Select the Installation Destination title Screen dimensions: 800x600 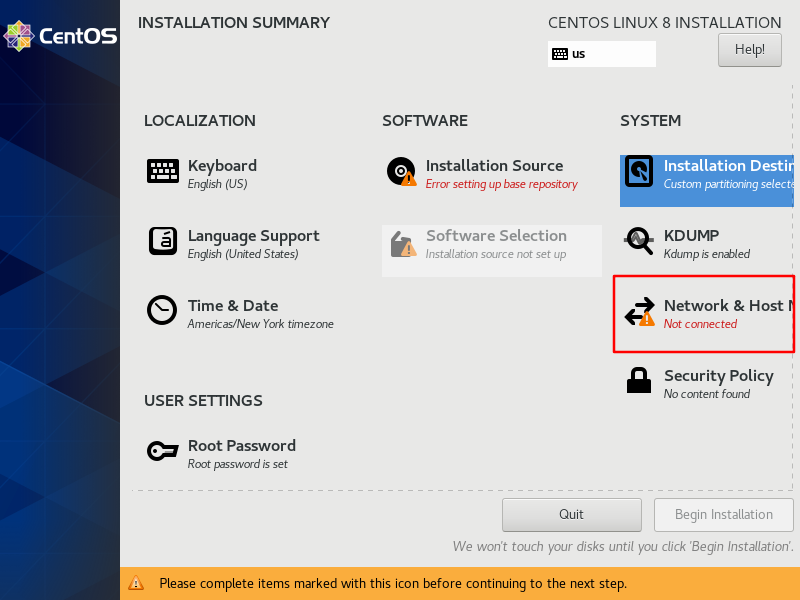[x=729, y=166]
